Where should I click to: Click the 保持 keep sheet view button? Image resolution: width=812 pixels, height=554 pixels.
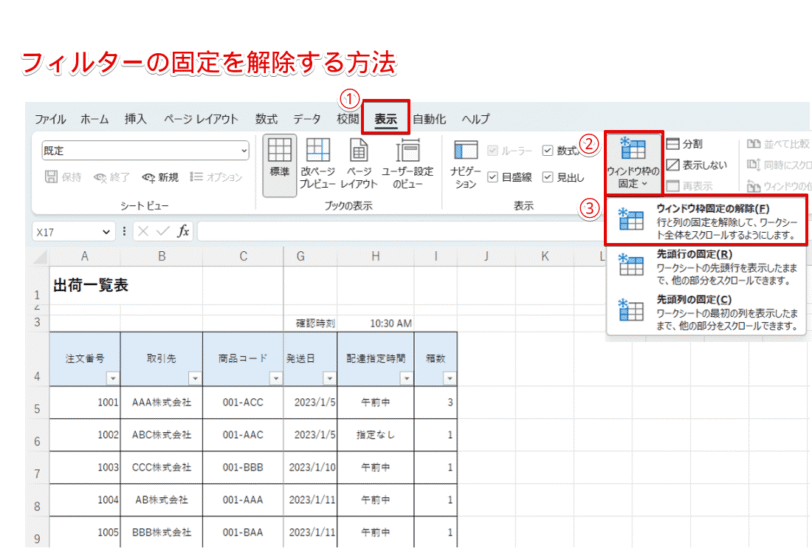pos(63,177)
